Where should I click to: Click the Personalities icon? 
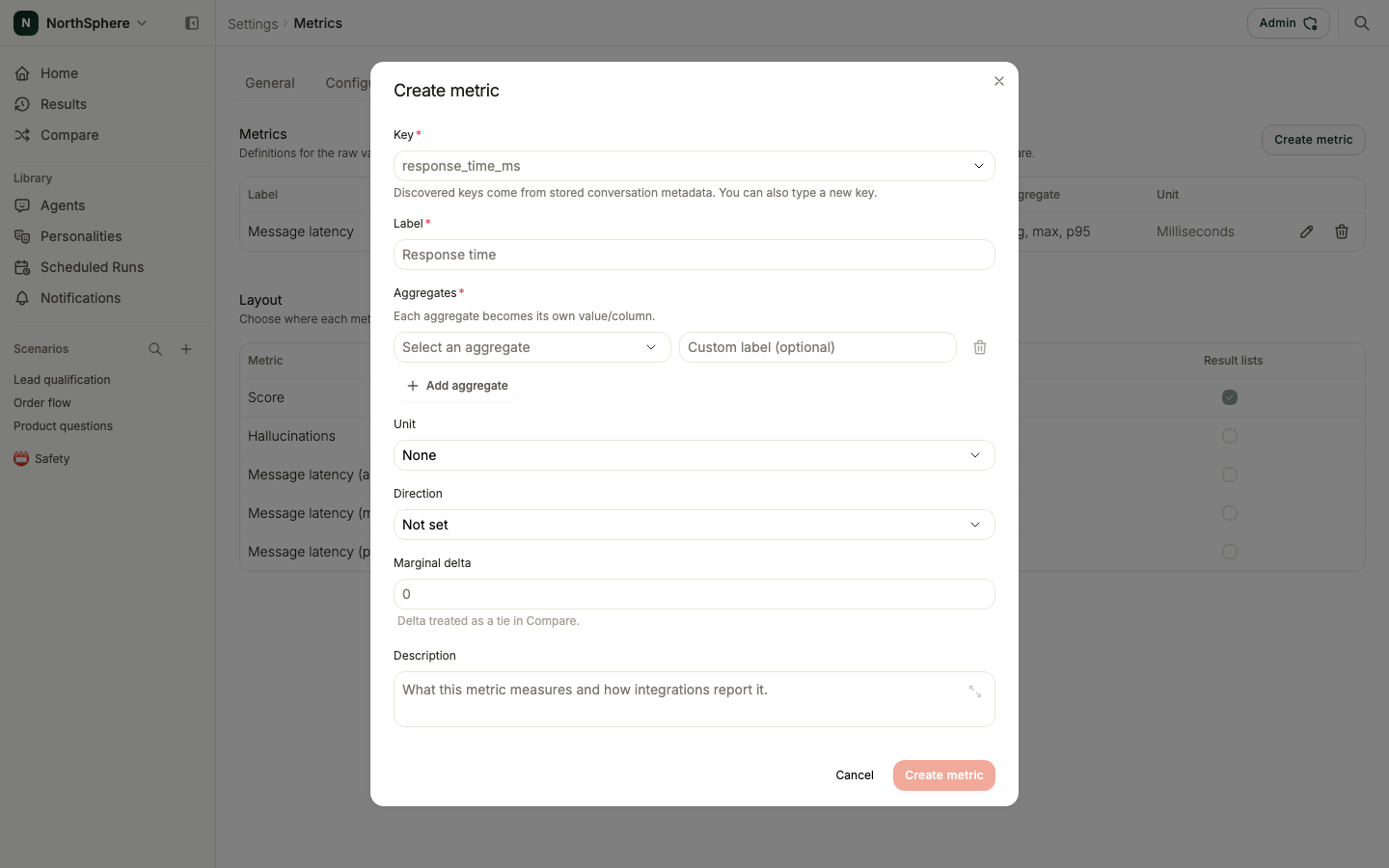22,236
